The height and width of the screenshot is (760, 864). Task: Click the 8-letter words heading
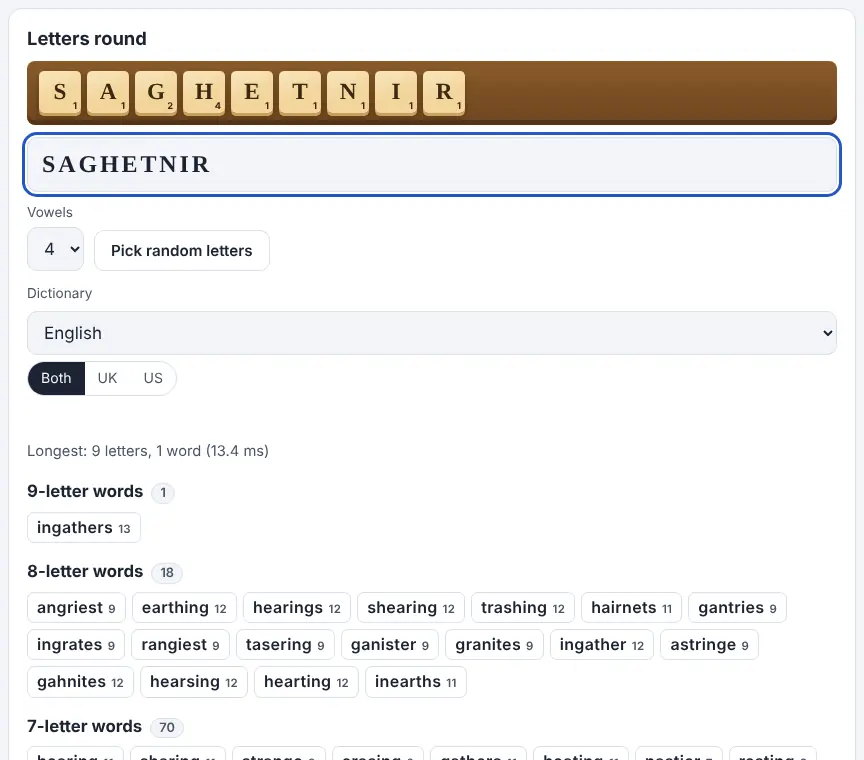(85, 571)
